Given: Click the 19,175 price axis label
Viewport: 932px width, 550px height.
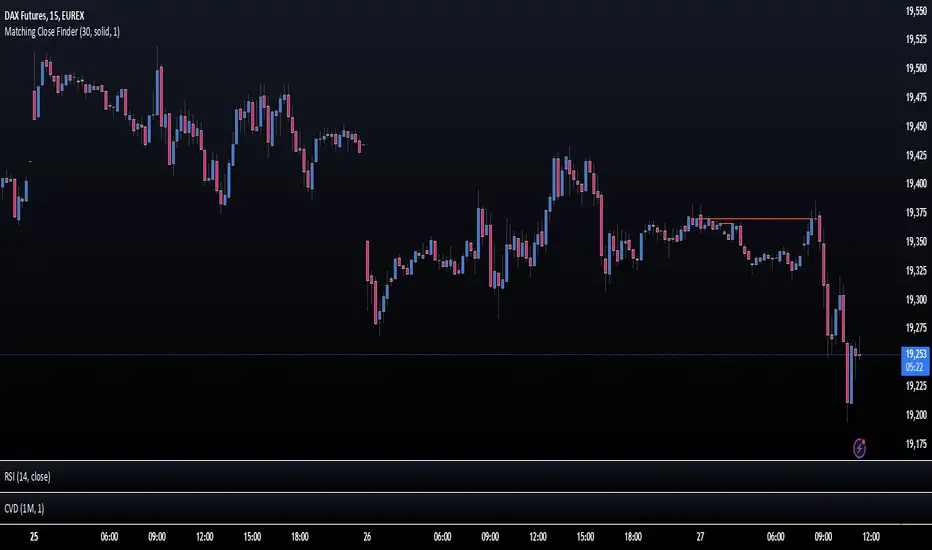Looking at the screenshot, I should point(916,444).
